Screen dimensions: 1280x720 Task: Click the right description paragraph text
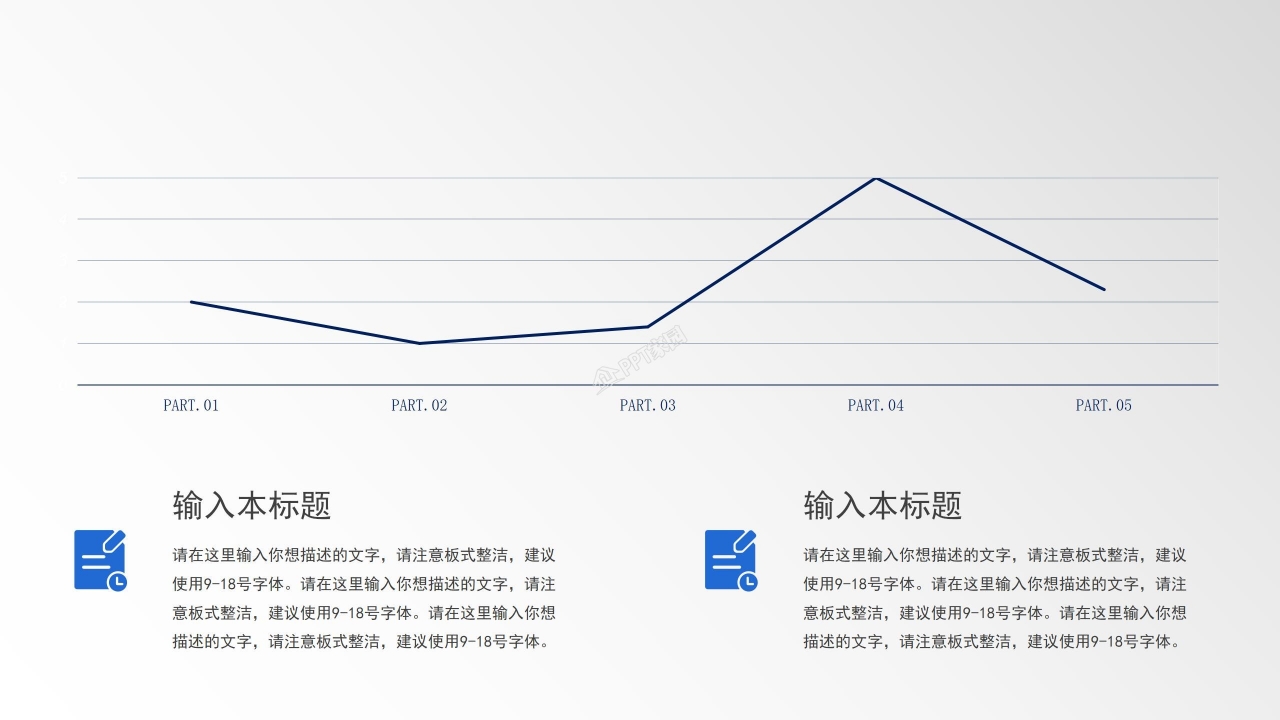[x=995, y=598]
